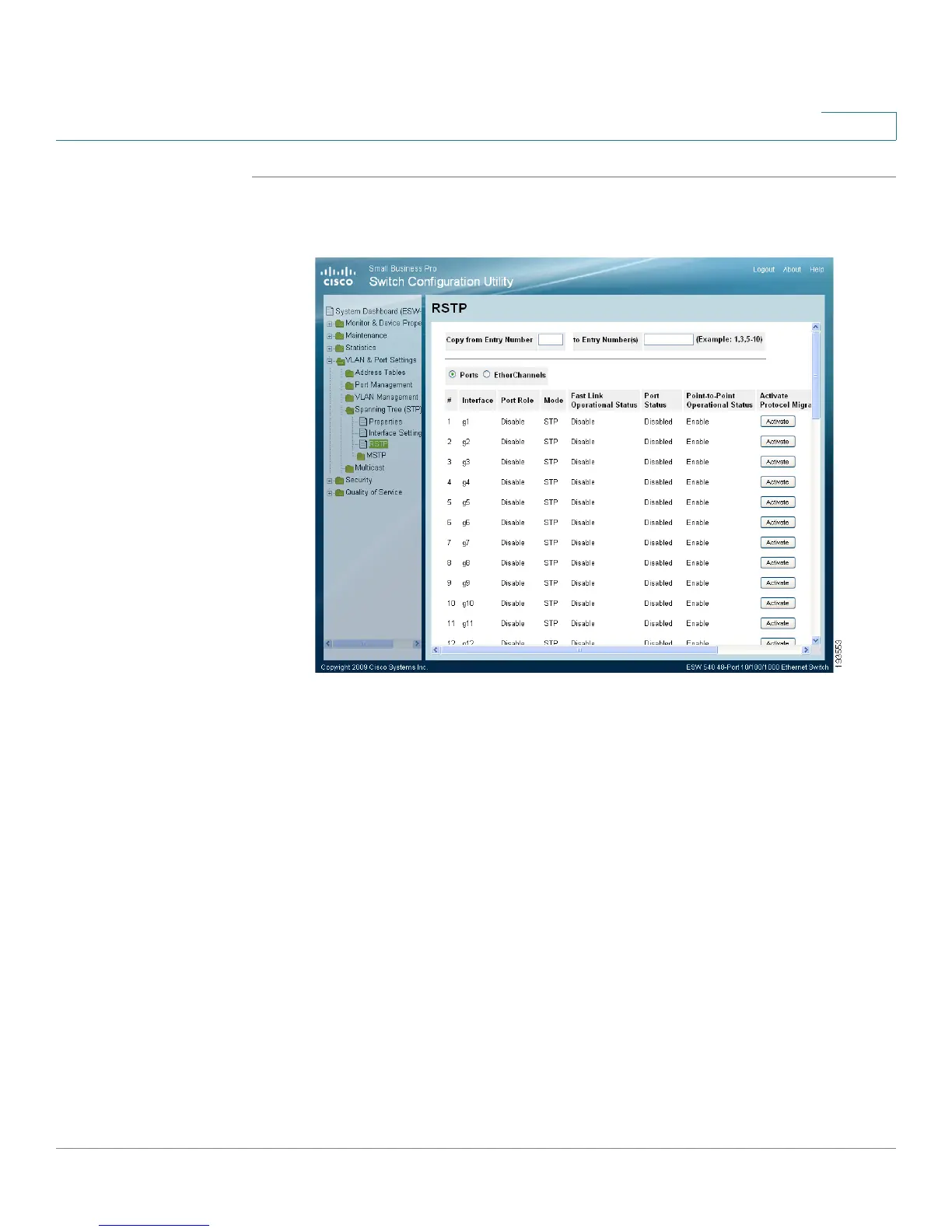Click the to Entry Number(s) field

(x=669, y=340)
